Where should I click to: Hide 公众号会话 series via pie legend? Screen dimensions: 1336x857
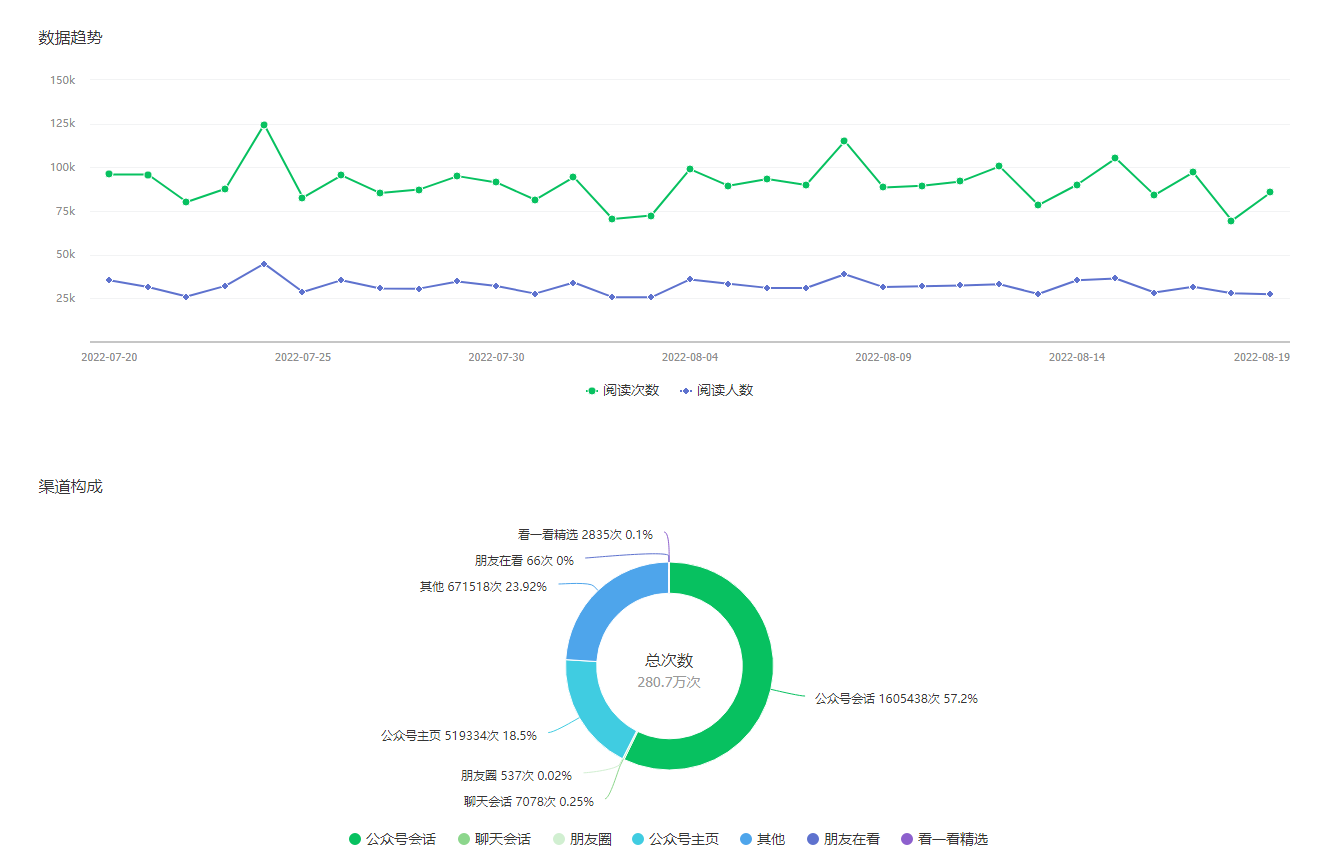click(392, 839)
